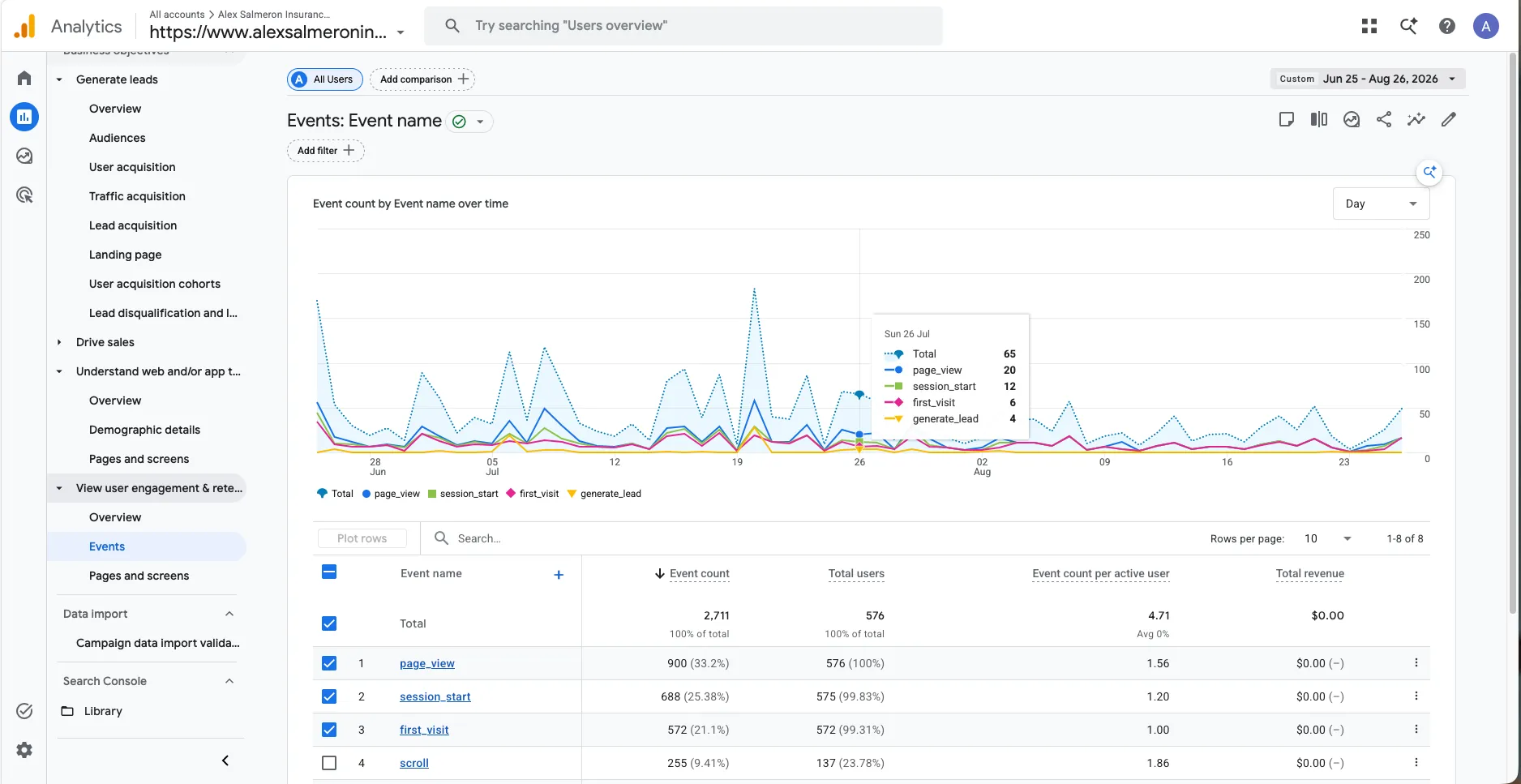Image resolution: width=1521 pixels, height=784 pixels.
Task: Open the Advertising icon in left rail
Action: (x=24, y=195)
